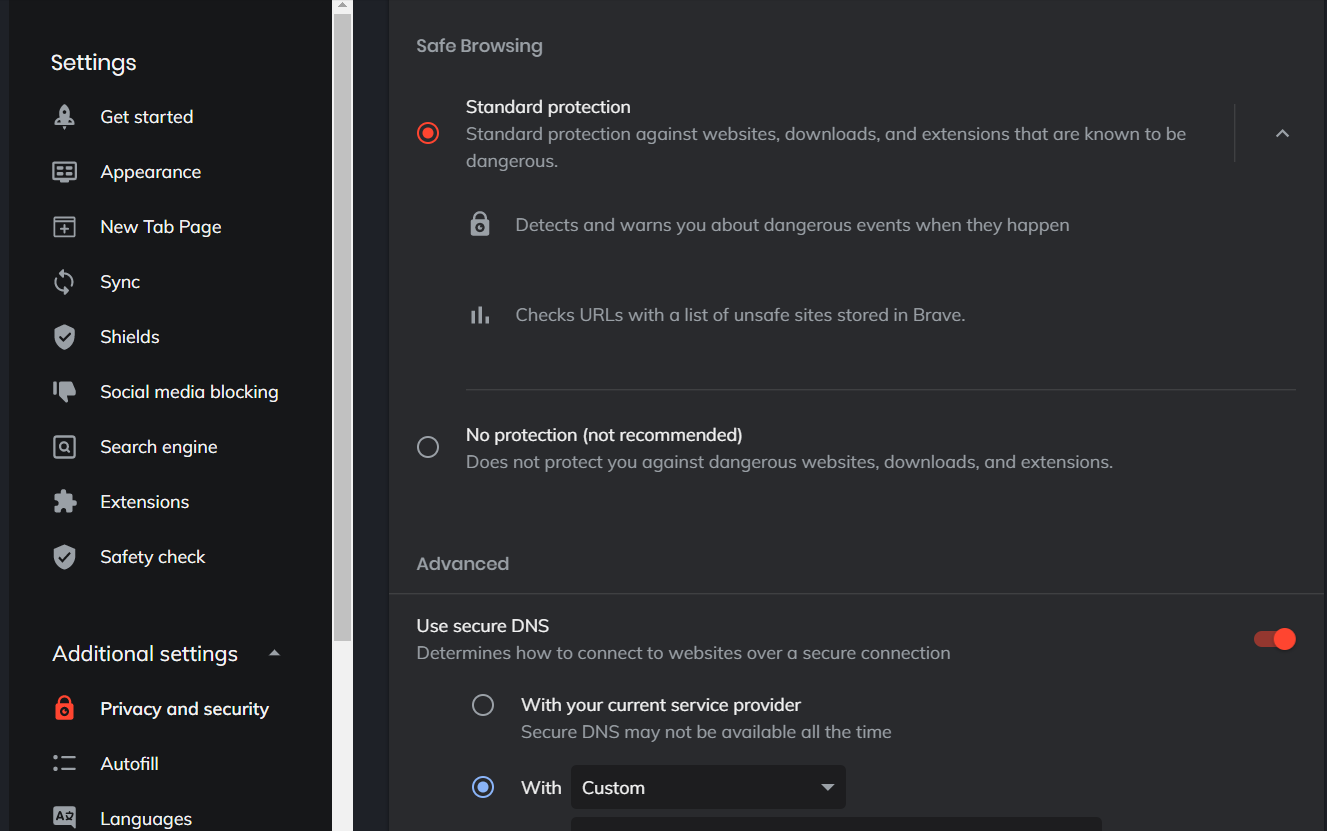Go to the Autofill settings section
Viewport: 1327px width, 831px height.
129,764
